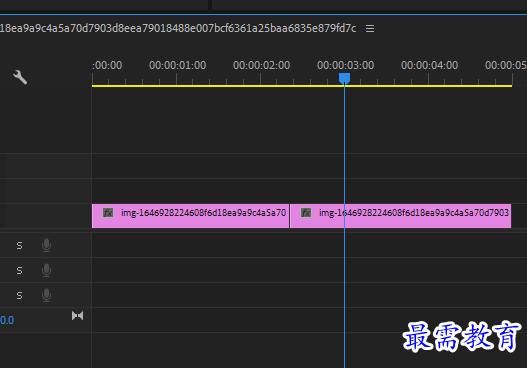Jump to 00:00:04:00 on the time ruler
The width and height of the screenshot is (527, 368).
pyautogui.click(x=430, y=65)
